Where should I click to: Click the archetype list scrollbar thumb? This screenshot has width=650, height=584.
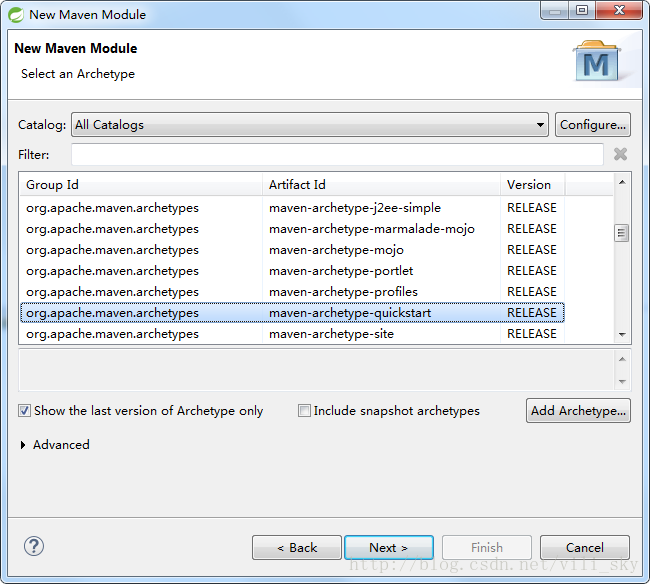pyautogui.click(x=621, y=233)
